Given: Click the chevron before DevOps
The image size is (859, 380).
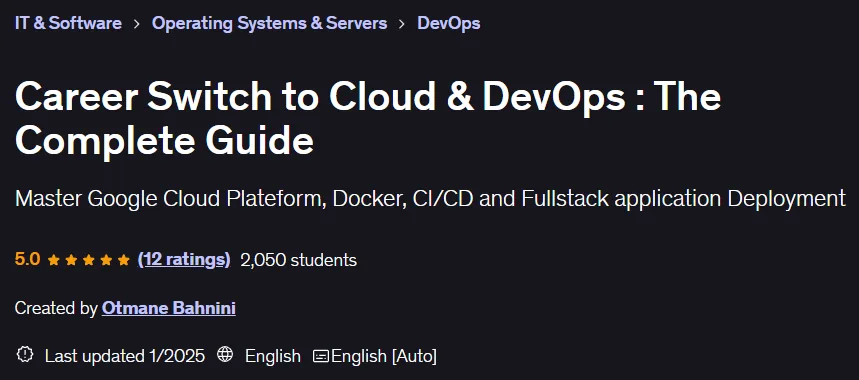Looking at the screenshot, I should (402, 24).
